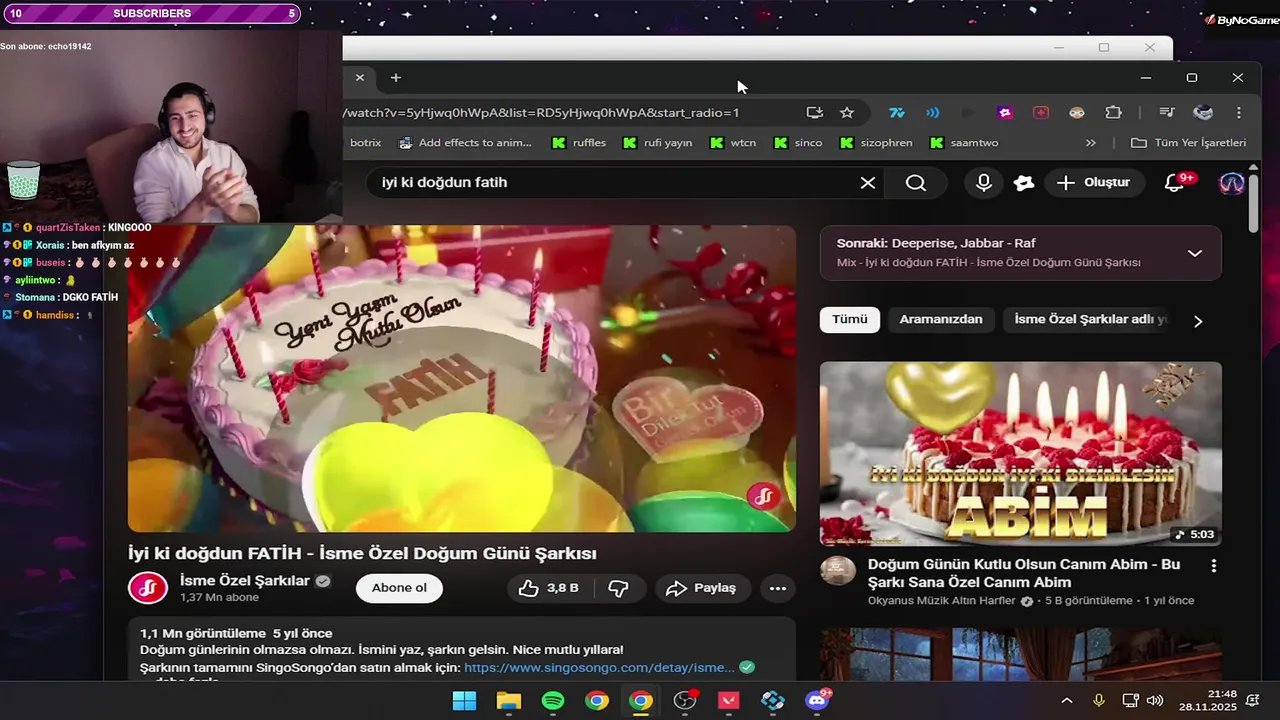Open the rufi yayın bookmark

(x=657, y=143)
